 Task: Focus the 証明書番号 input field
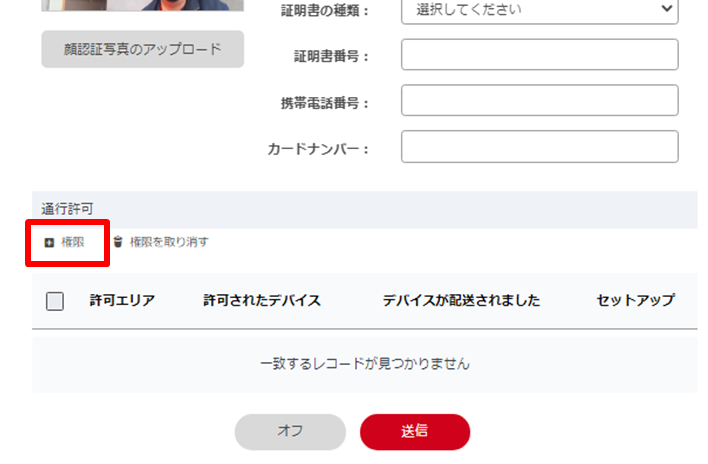click(x=540, y=55)
